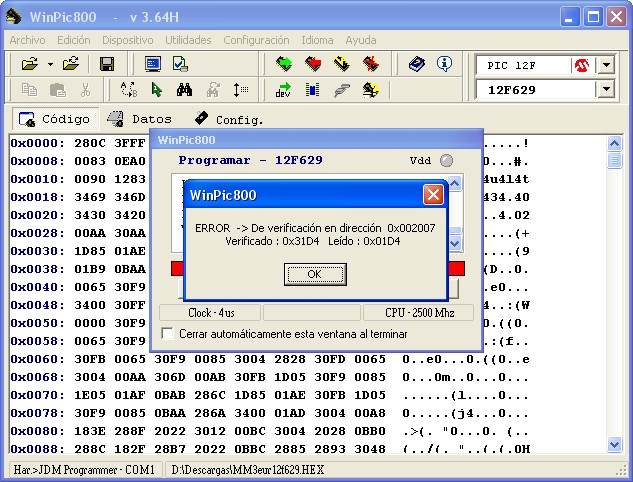The image size is (633, 482).
Task: Open the Archivo menu
Action: (x=27, y=40)
